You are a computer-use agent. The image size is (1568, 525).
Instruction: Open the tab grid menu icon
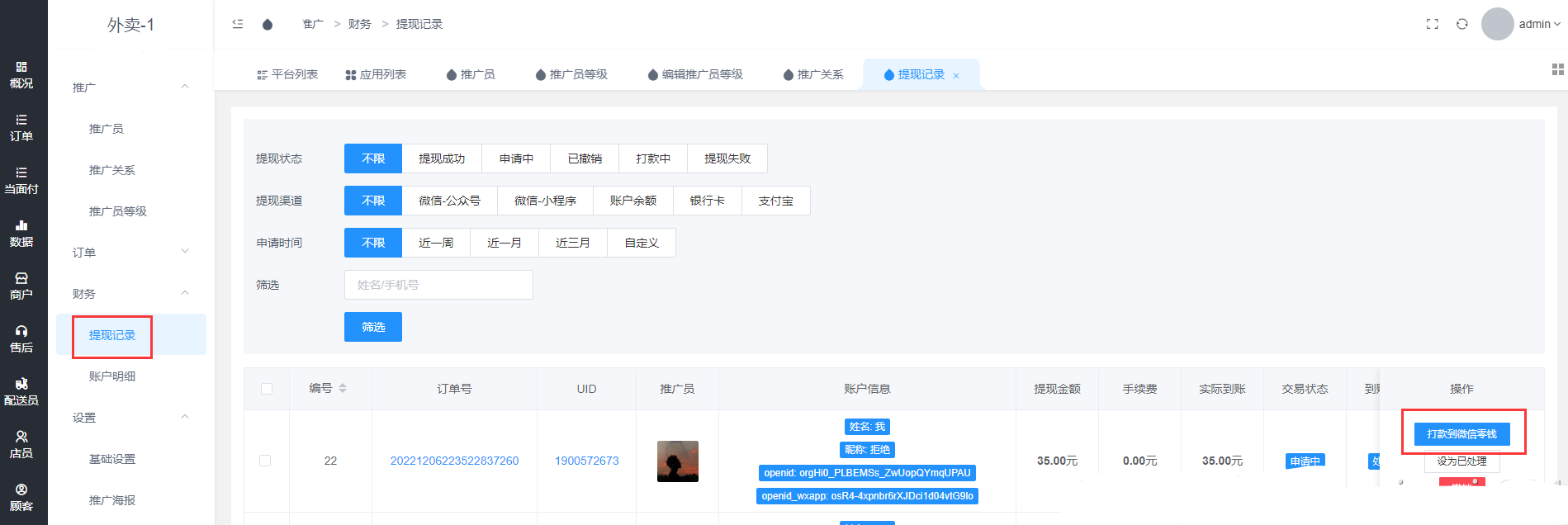click(1557, 69)
